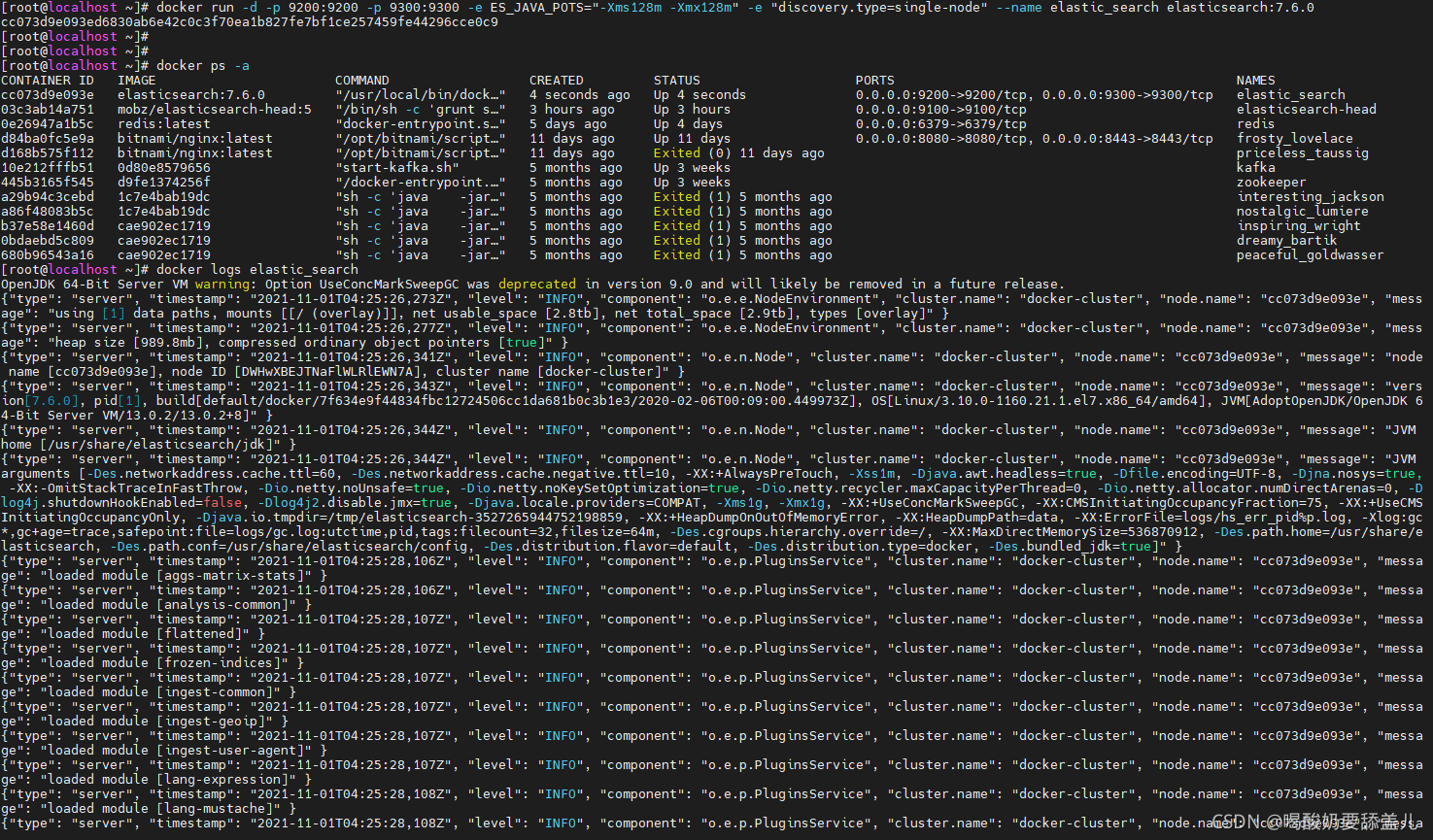Click the STATUS column header
This screenshot has width=1433, height=840.
(x=677, y=81)
